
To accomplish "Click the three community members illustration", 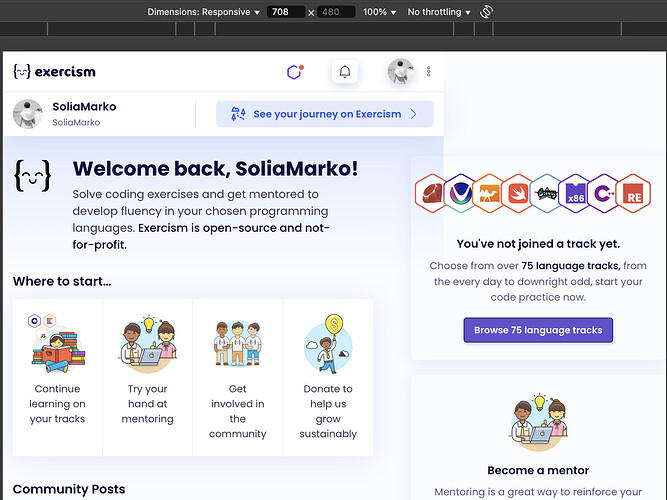I will point(238,344).
